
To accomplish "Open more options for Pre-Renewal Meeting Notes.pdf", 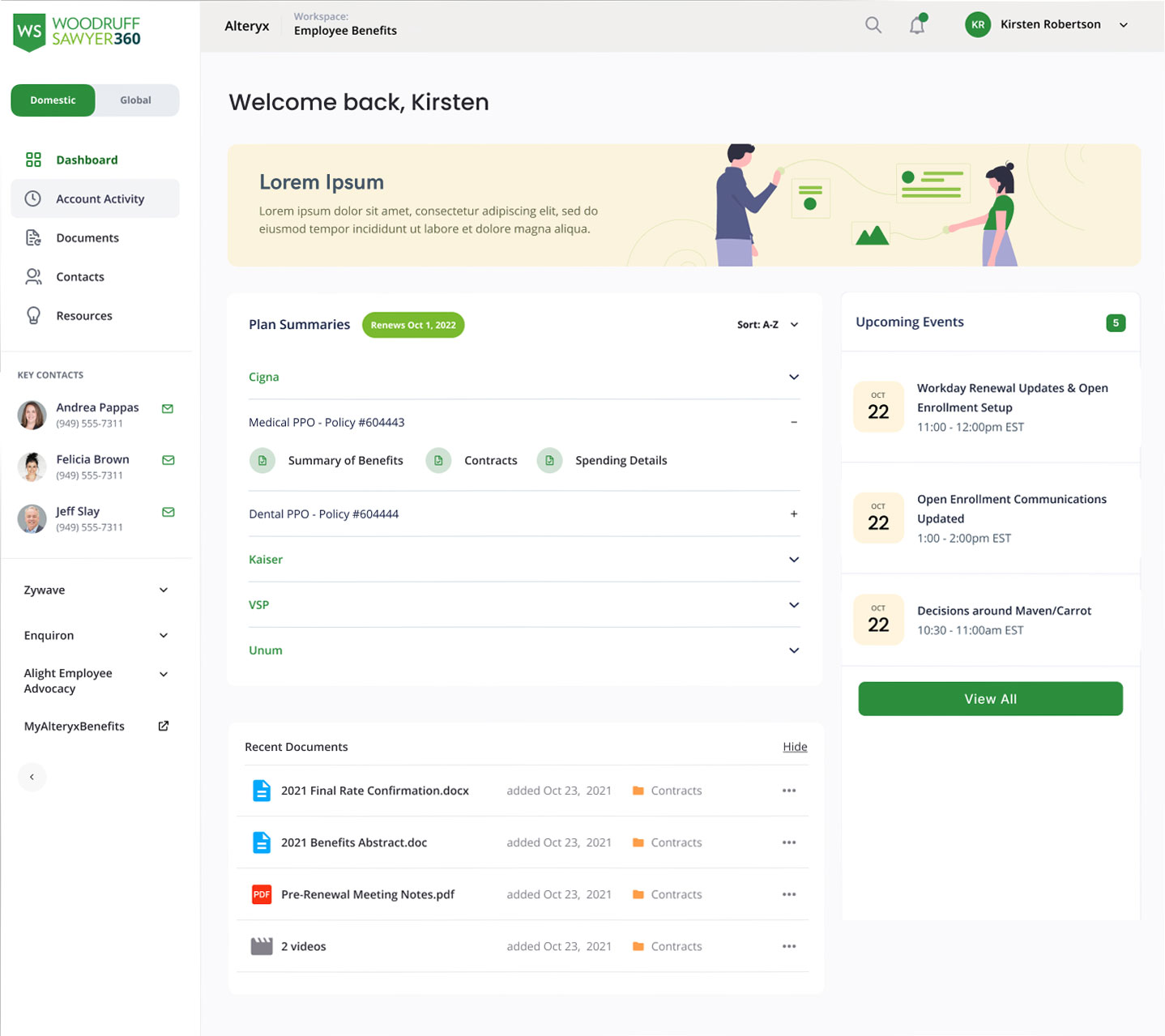I will (x=788, y=894).
